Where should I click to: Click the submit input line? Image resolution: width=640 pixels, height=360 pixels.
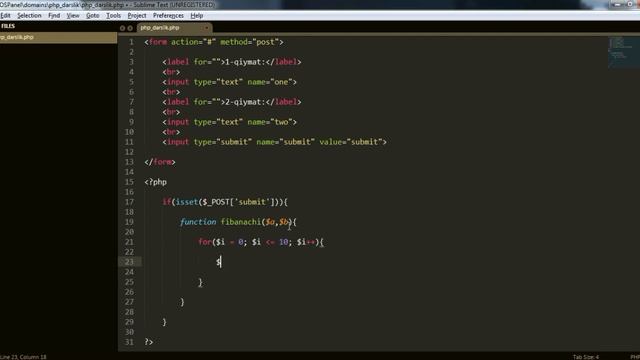click(274, 142)
